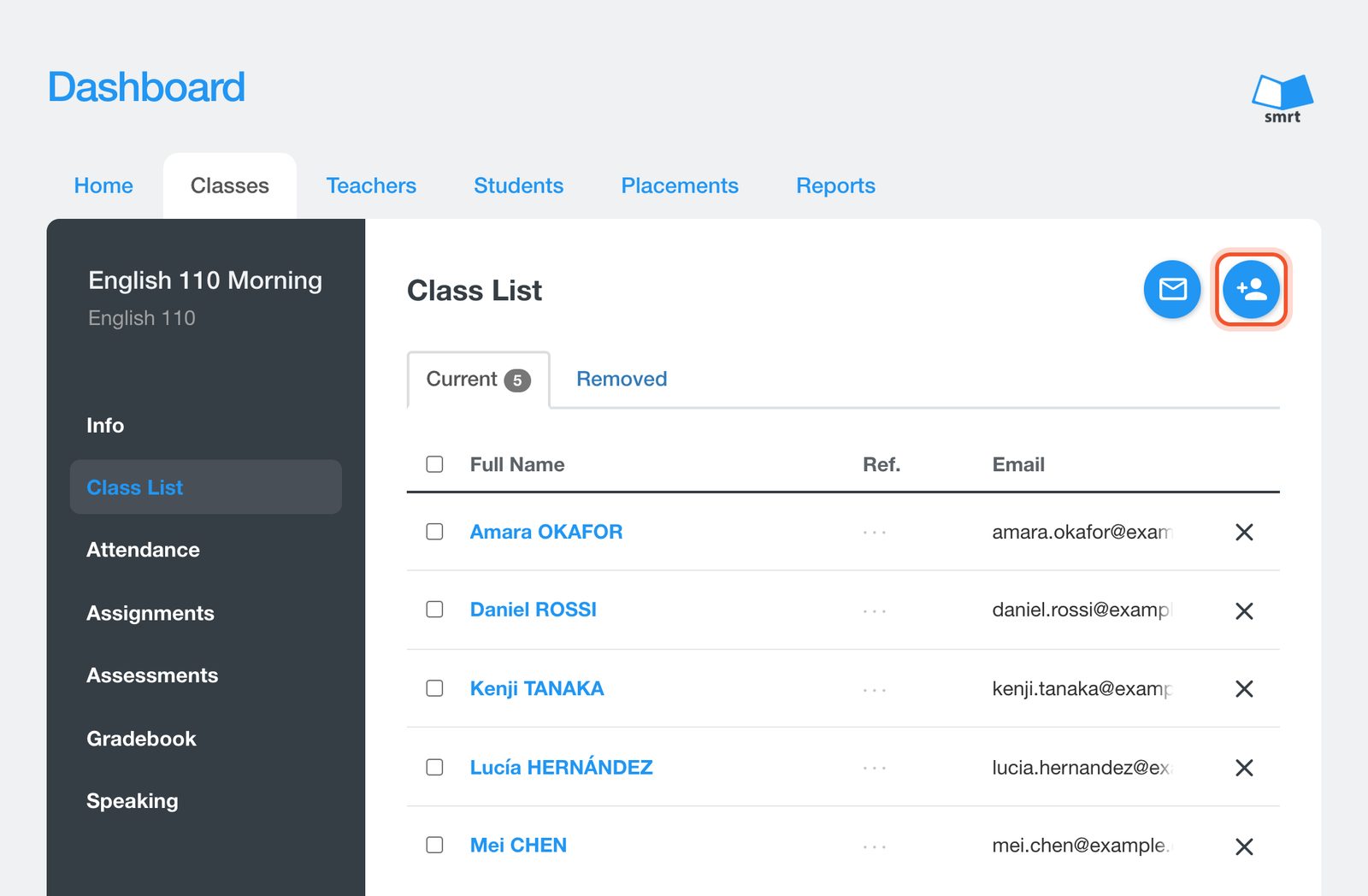Remove Daniel ROSSI using X icon
Screen dimensions: 1368x896
coord(1244,610)
